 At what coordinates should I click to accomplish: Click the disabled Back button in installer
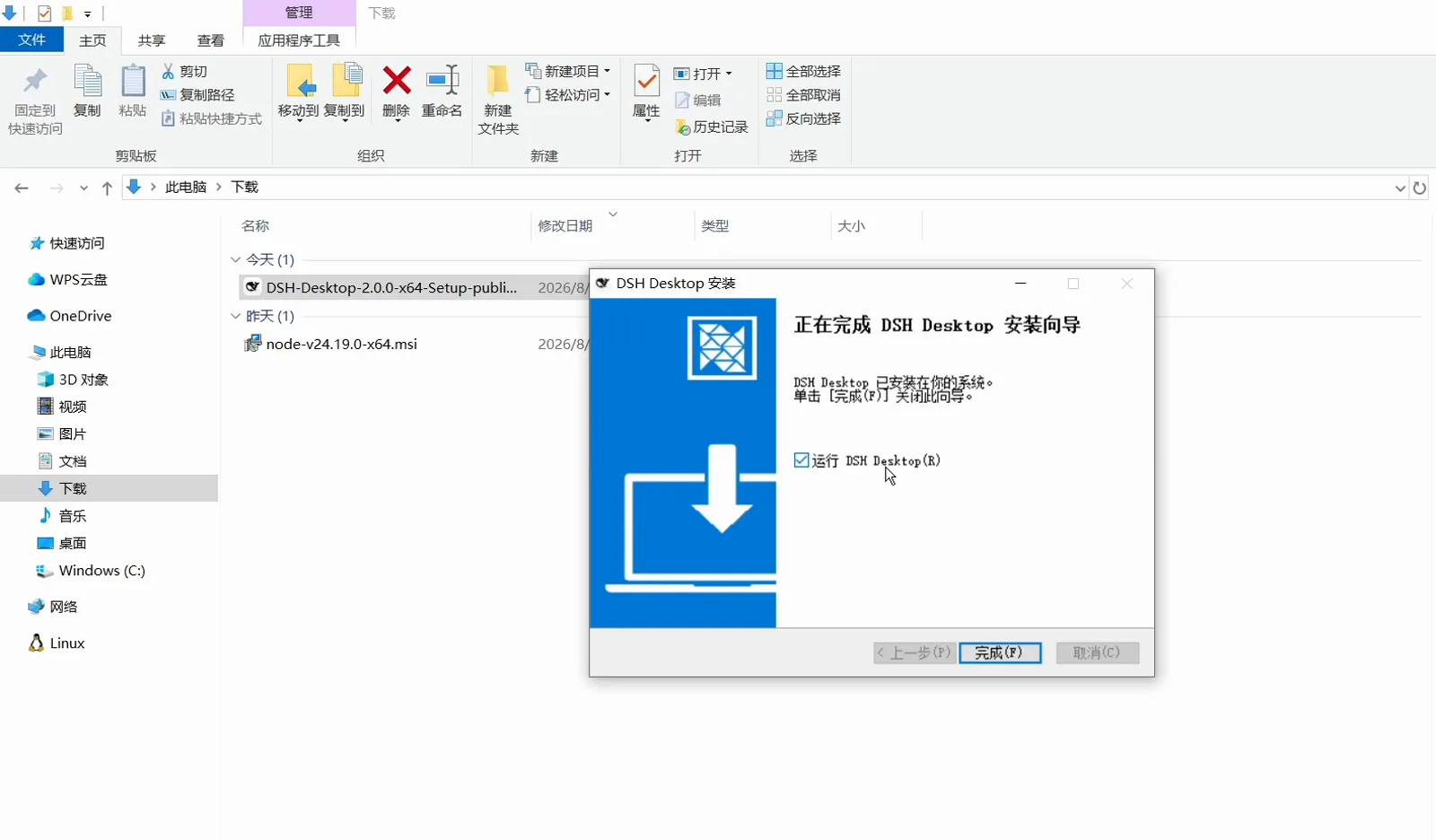915,652
